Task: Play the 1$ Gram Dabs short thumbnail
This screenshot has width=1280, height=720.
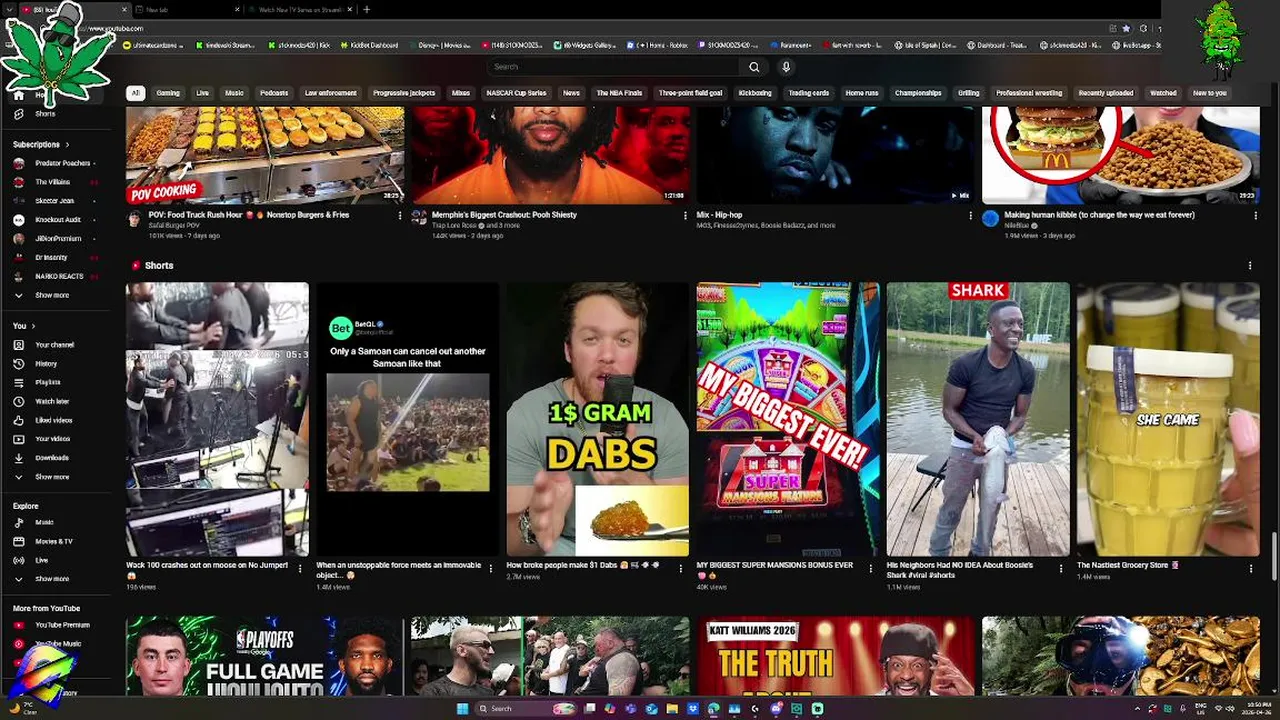Action: tap(597, 419)
